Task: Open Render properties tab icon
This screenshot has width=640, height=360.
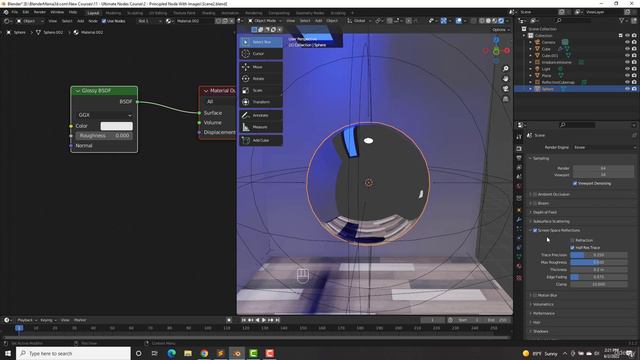Action: pyautogui.click(x=519, y=148)
